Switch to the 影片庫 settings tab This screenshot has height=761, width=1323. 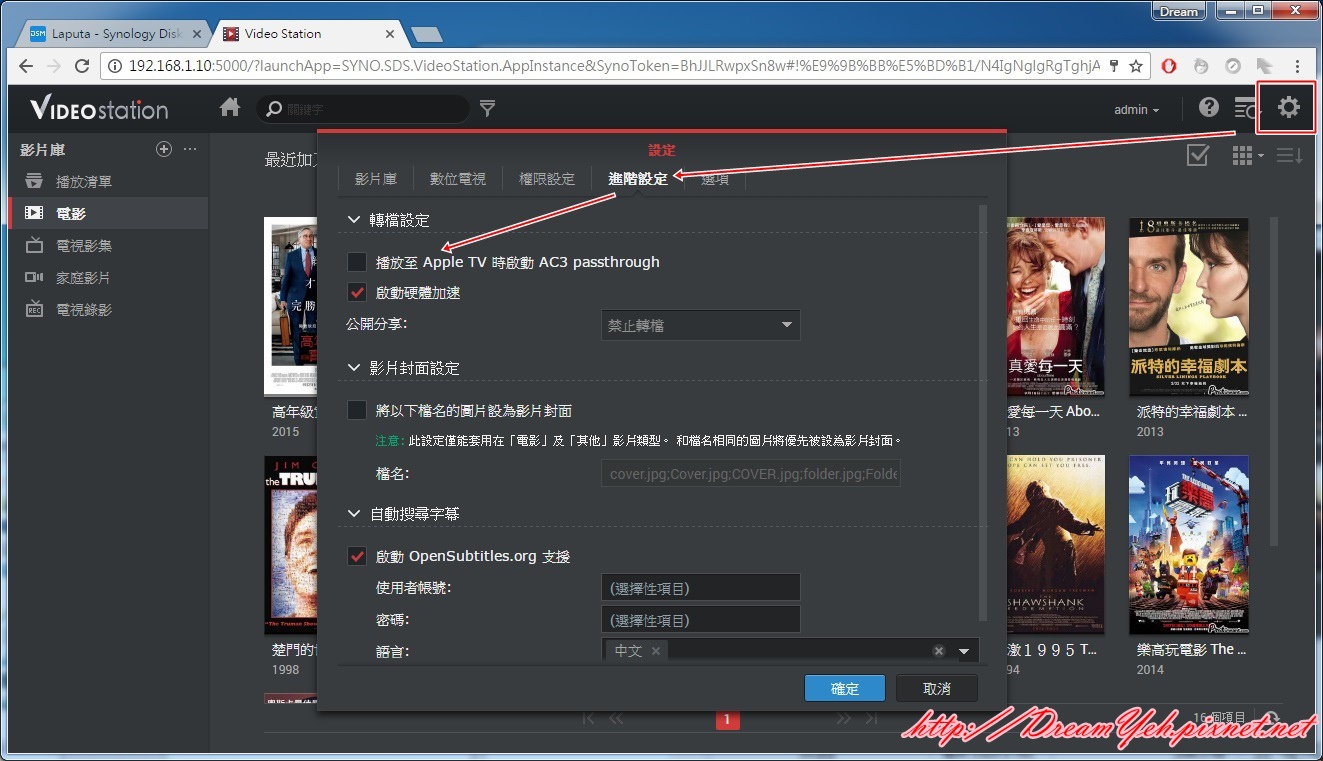[x=376, y=179]
